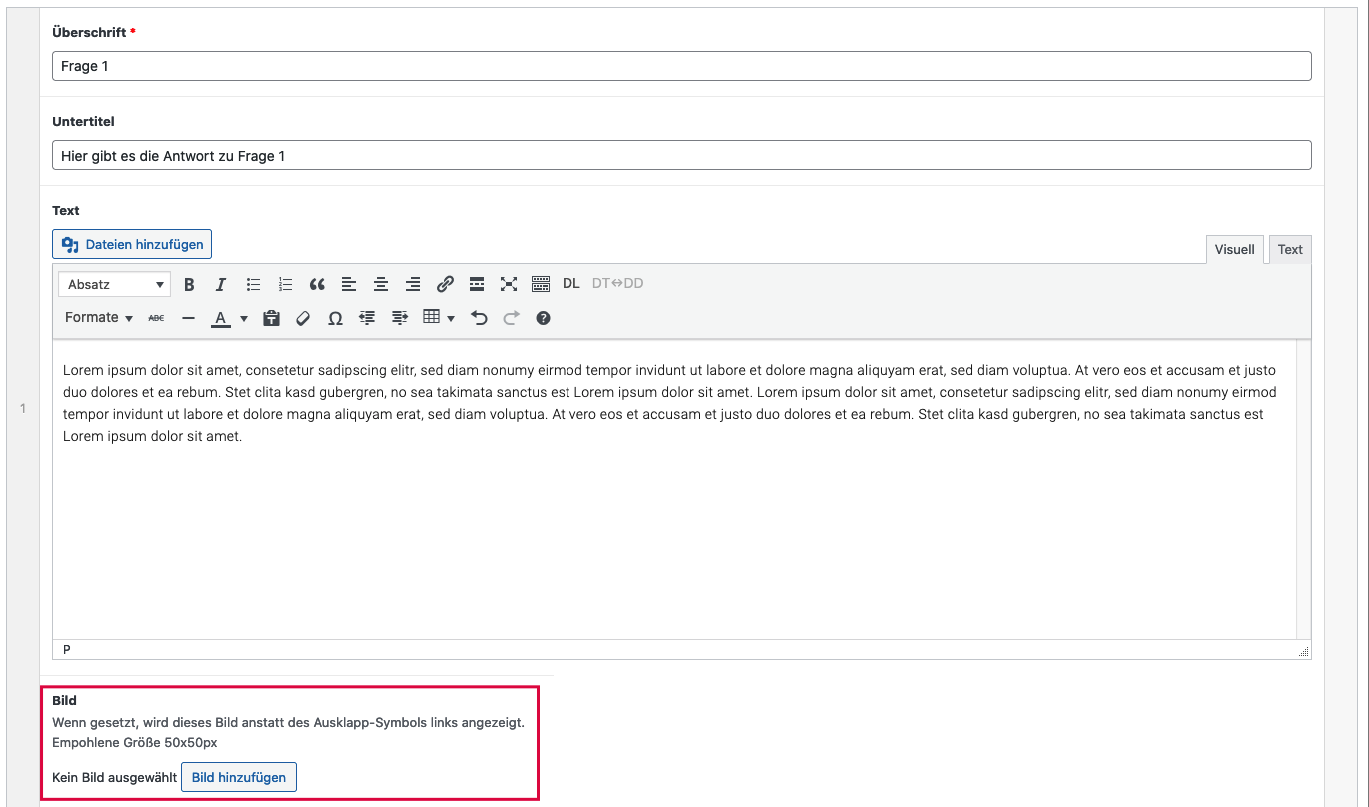Toggle the toolbar visibility icon
Screen dimensions: 1369x807
541,285
